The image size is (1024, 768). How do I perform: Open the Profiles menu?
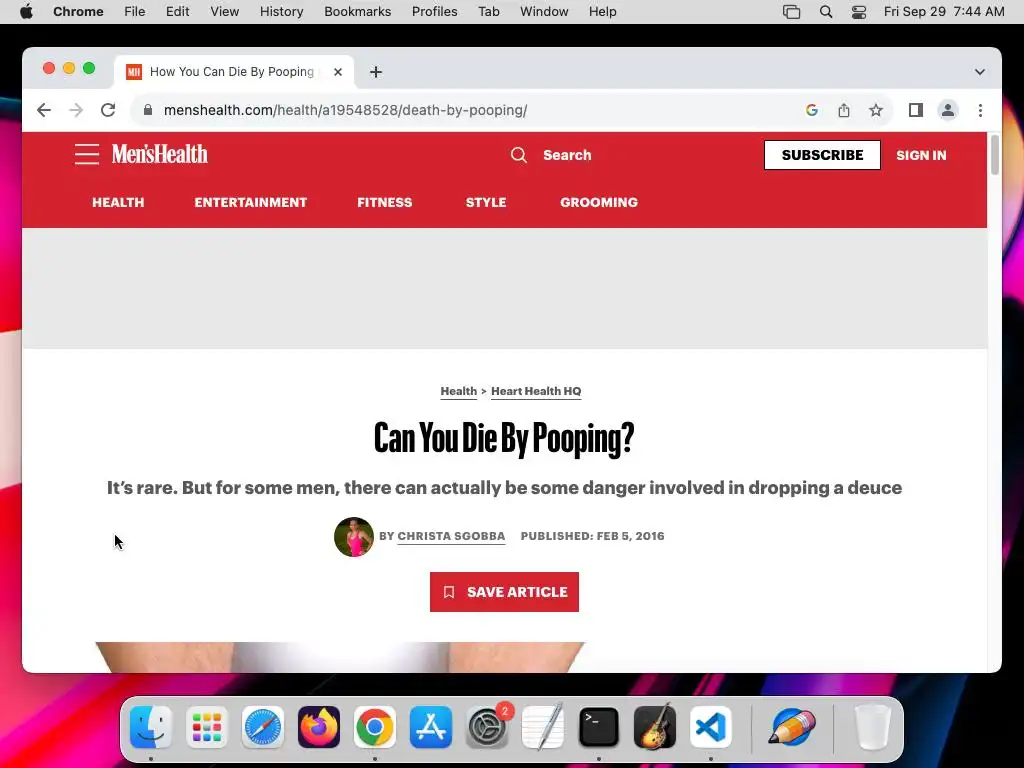tap(434, 12)
